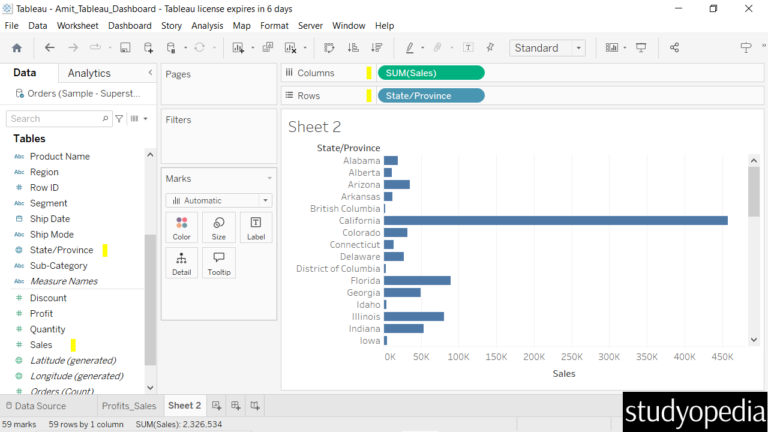Swap rows and columns with the swap icon
The height and width of the screenshot is (432, 768).
click(x=329, y=48)
